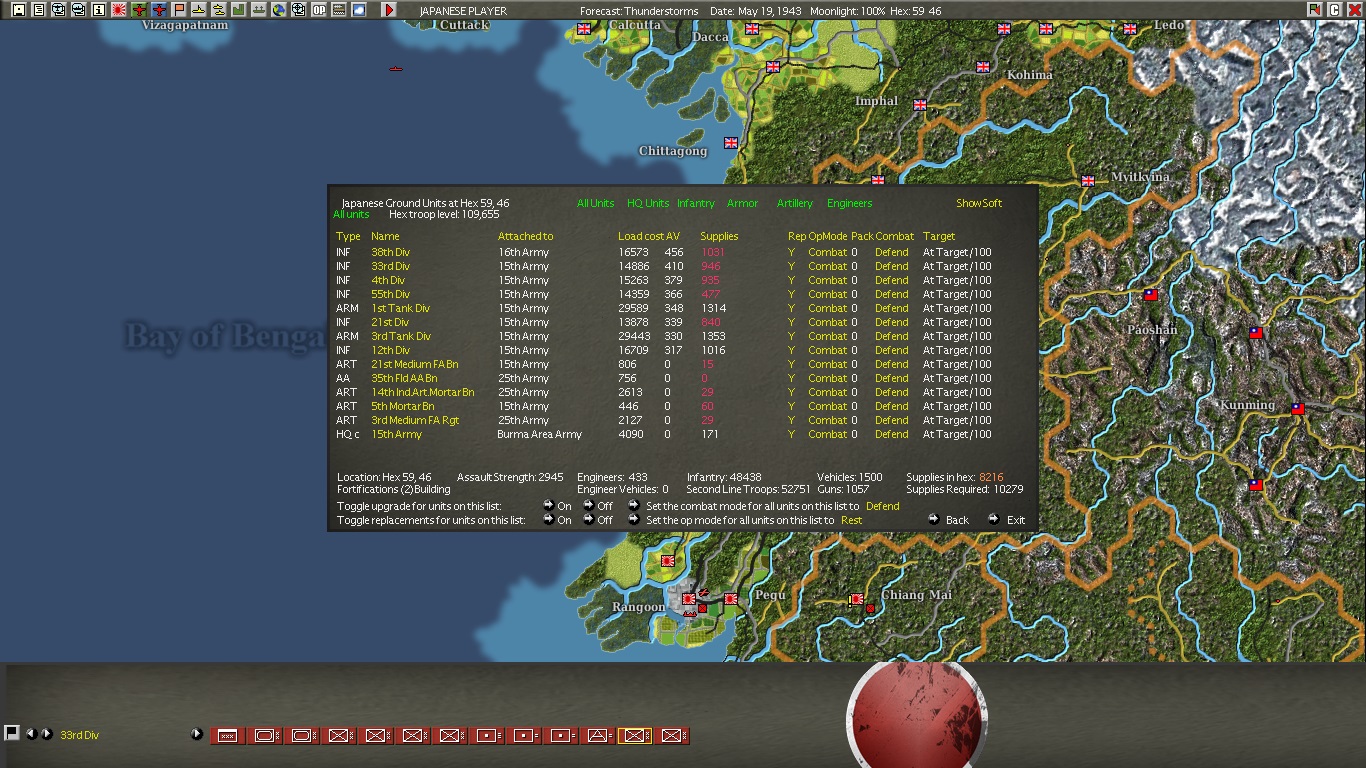
Task: Click the cloud weather icon in the toolbar
Action: pos(359,10)
